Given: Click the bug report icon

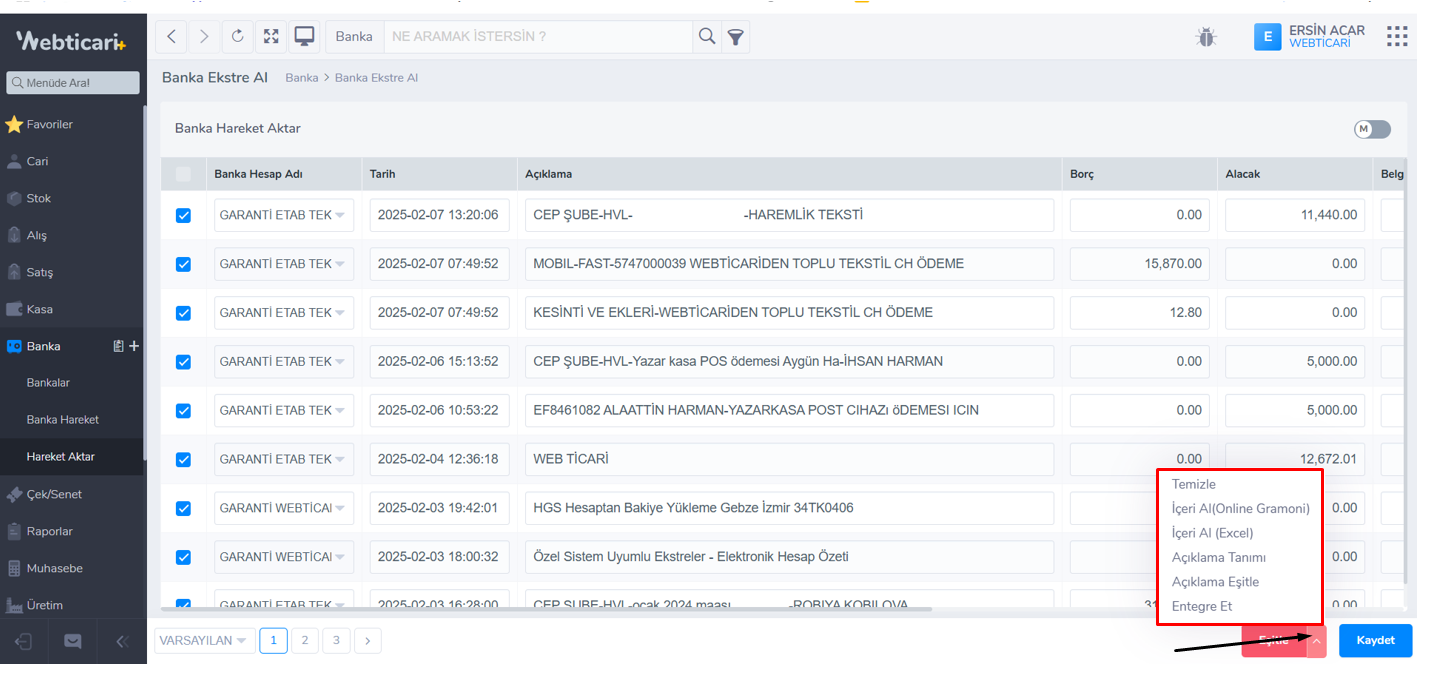Looking at the screenshot, I should tap(1206, 37).
